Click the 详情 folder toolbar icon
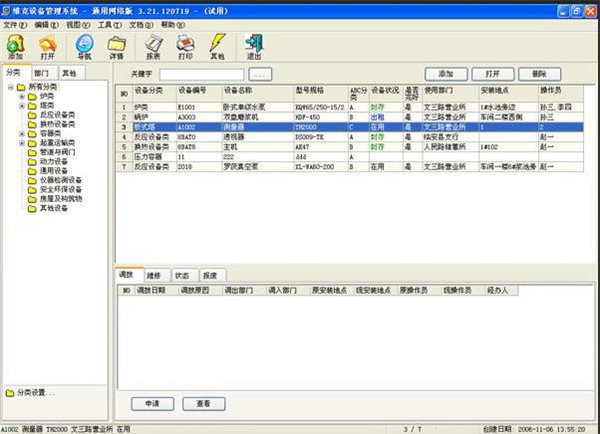Viewport: 600px width, 434px height. point(116,47)
